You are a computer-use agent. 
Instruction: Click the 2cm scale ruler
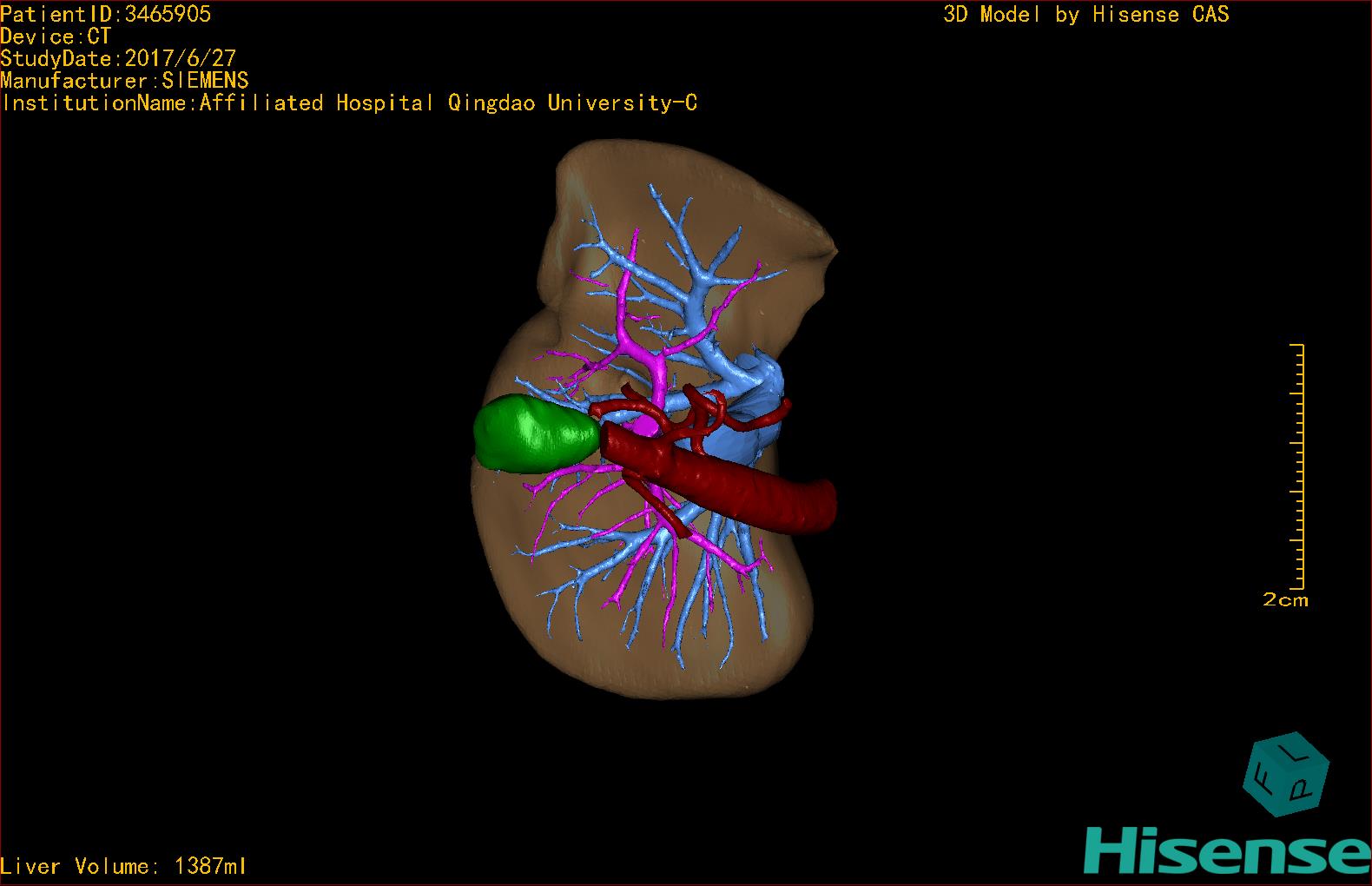(1297, 466)
